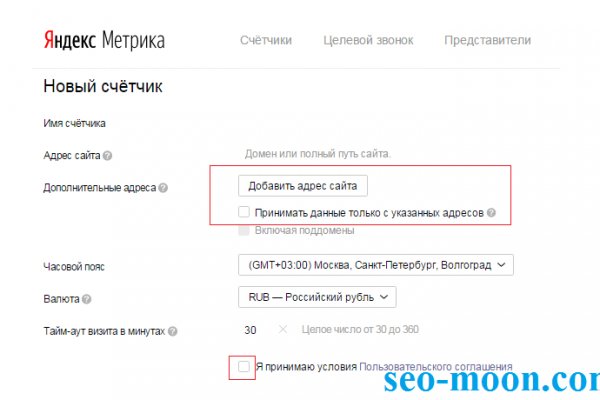Screen dimensions: 600x400
Task: Switch to the Целевой звонок tab
Action: 368,41
